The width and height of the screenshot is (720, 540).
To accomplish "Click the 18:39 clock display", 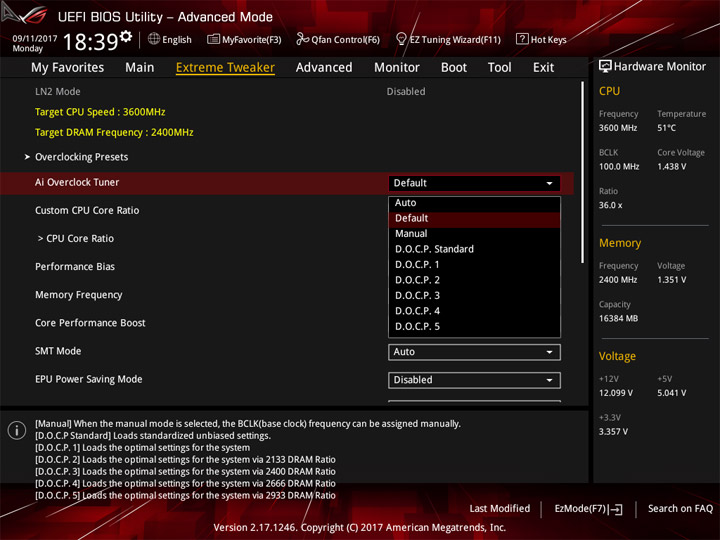I will pos(90,42).
